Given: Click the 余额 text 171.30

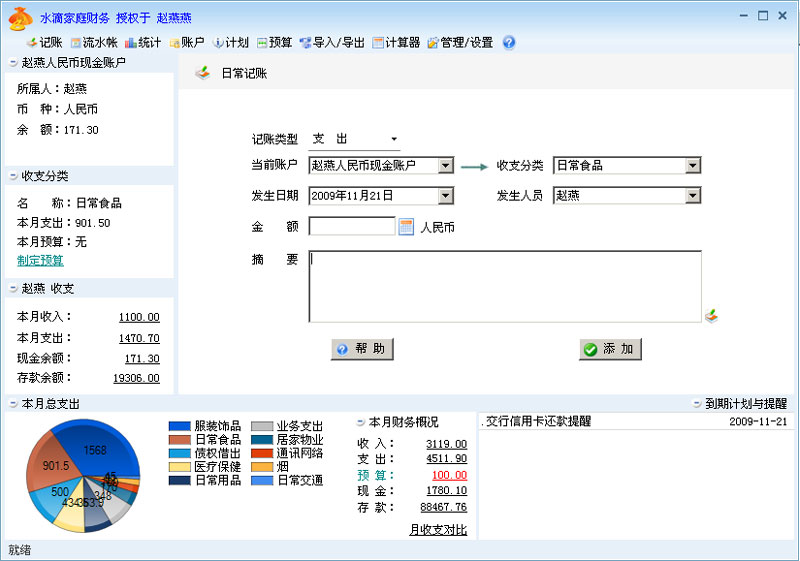Looking at the screenshot, I should 81,130.
